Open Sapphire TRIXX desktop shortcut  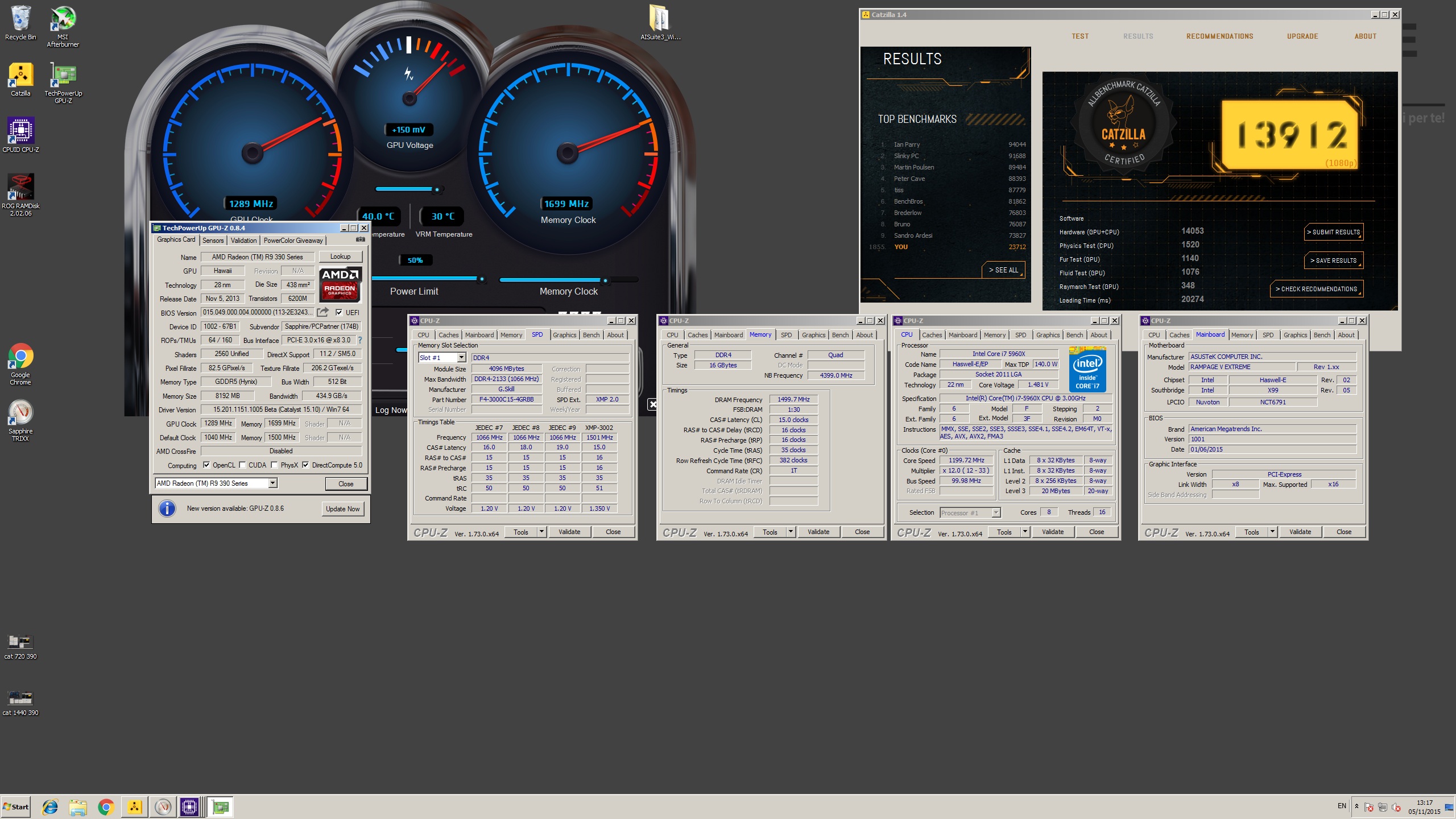[x=20, y=420]
